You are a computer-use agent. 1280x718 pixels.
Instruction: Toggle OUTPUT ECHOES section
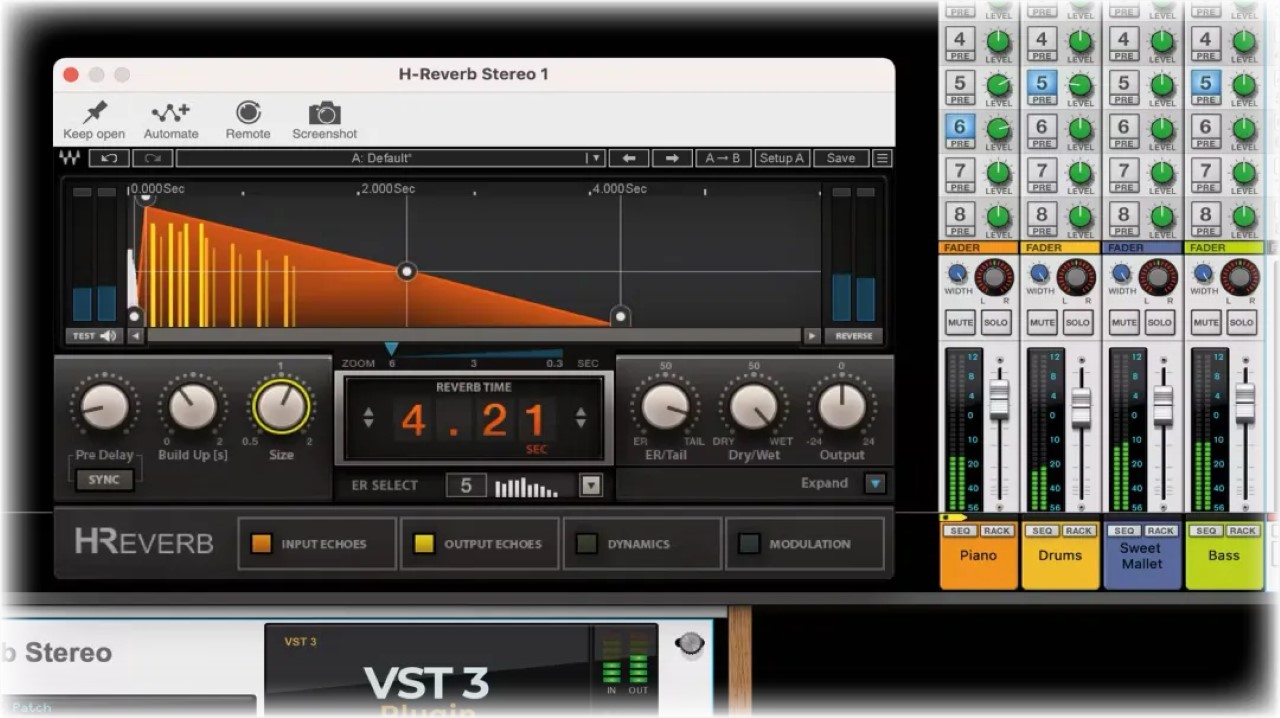(481, 544)
